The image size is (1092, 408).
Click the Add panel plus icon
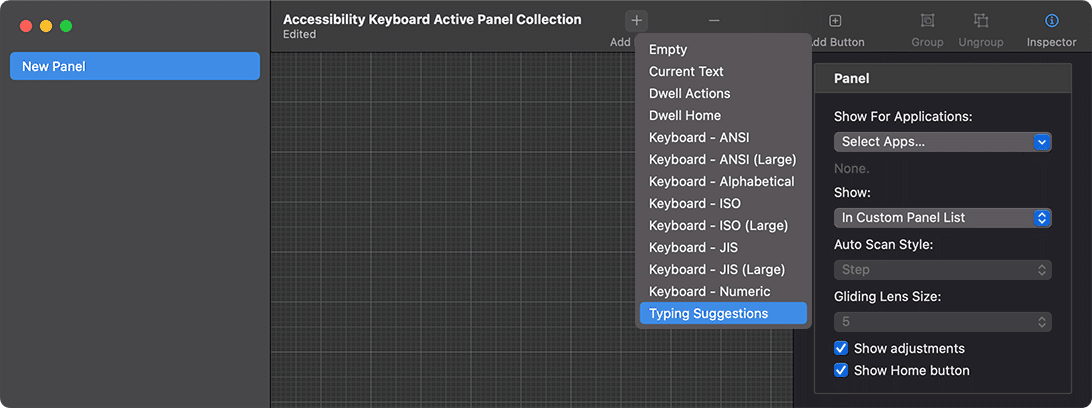tap(637, 21)
